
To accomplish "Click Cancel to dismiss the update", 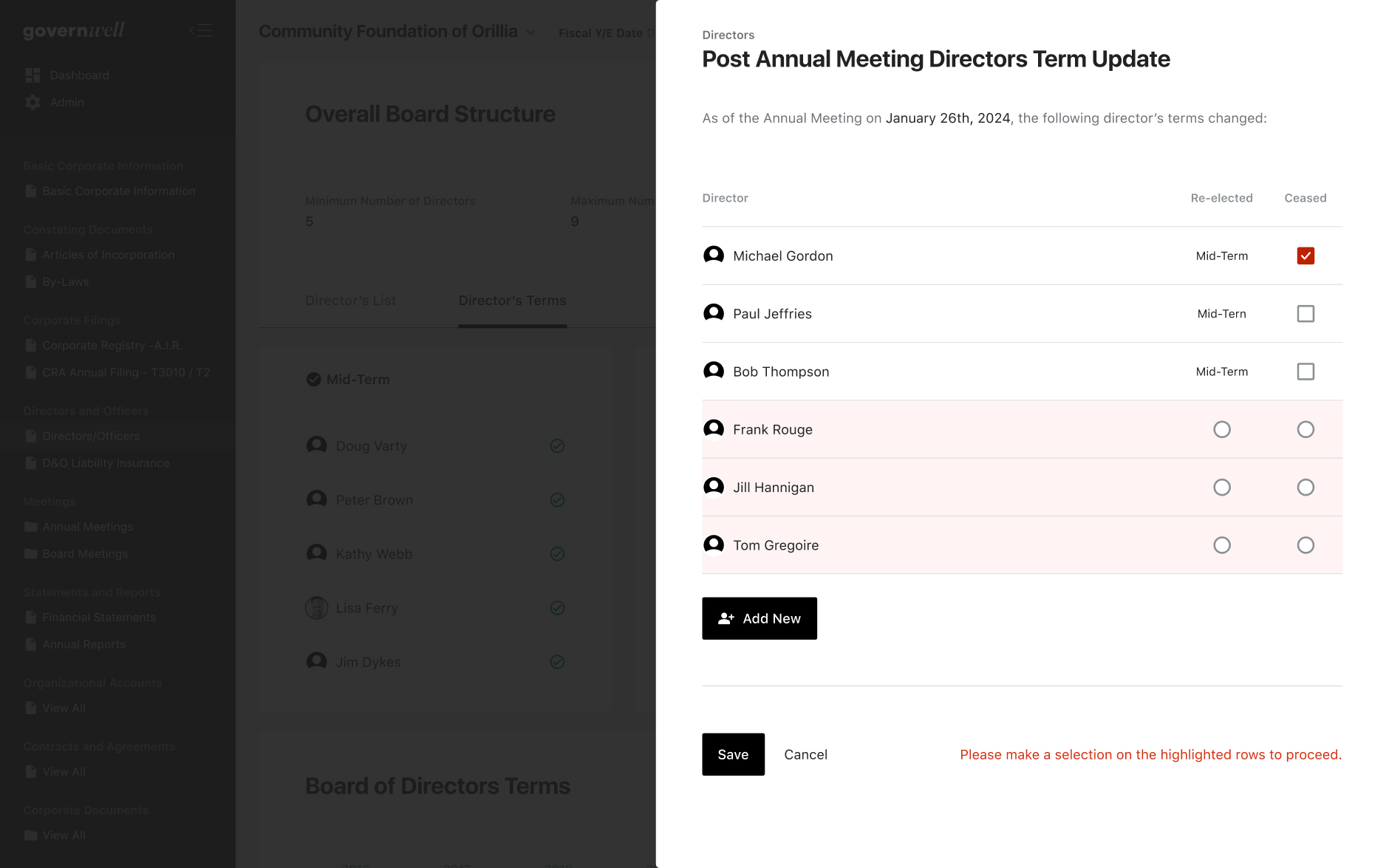I will [805, 754].
